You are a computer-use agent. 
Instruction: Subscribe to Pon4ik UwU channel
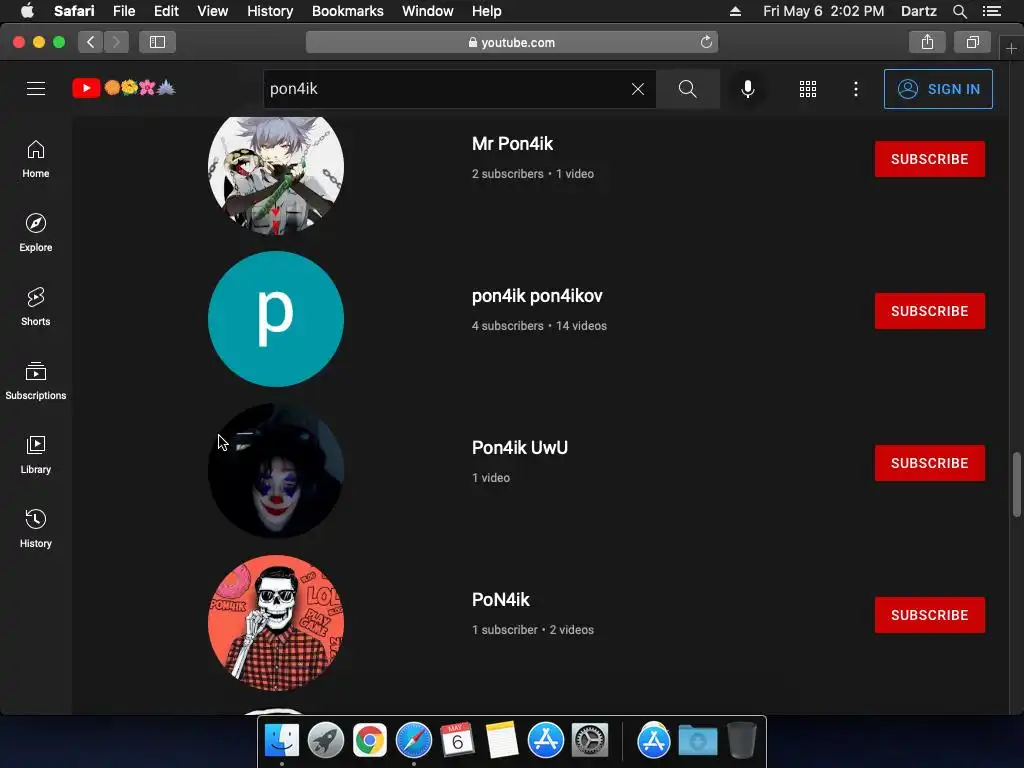(x=929, y=463)
